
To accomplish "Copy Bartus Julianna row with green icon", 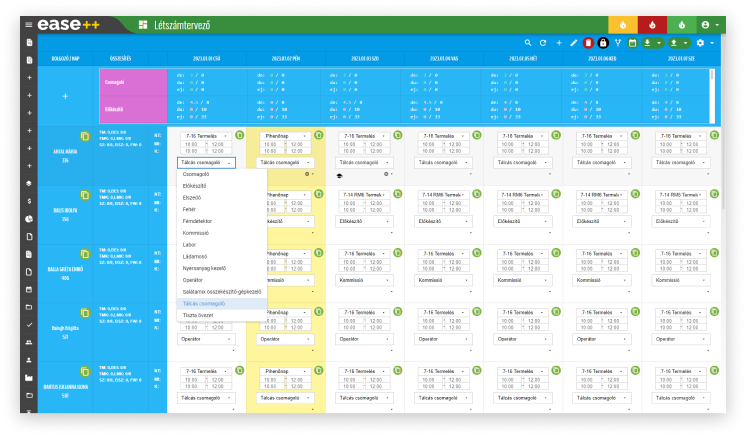I will [85, 371].
